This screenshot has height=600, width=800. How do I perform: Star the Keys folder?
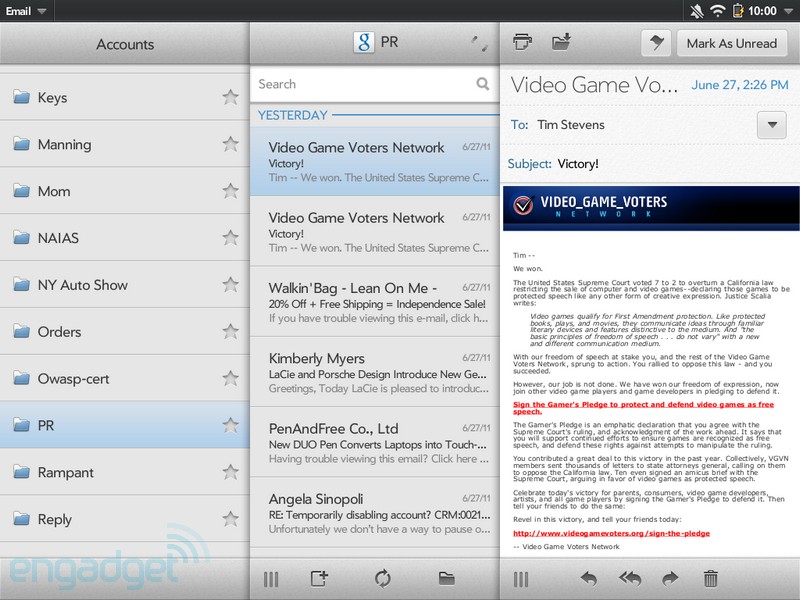point(231,97)
